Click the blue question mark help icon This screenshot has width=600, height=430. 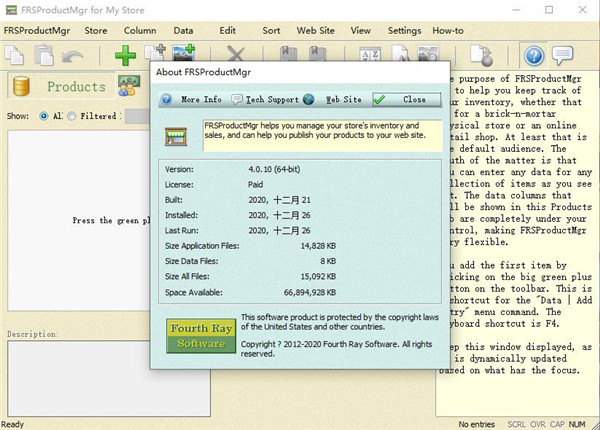pyautogui.click(x=535, y=55)
